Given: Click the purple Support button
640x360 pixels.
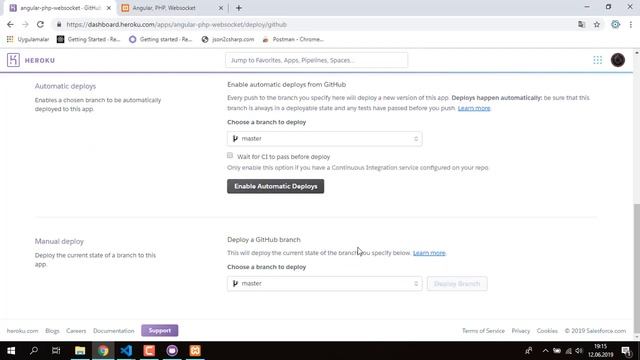Looking at the screenshot, I should (160, 331).
